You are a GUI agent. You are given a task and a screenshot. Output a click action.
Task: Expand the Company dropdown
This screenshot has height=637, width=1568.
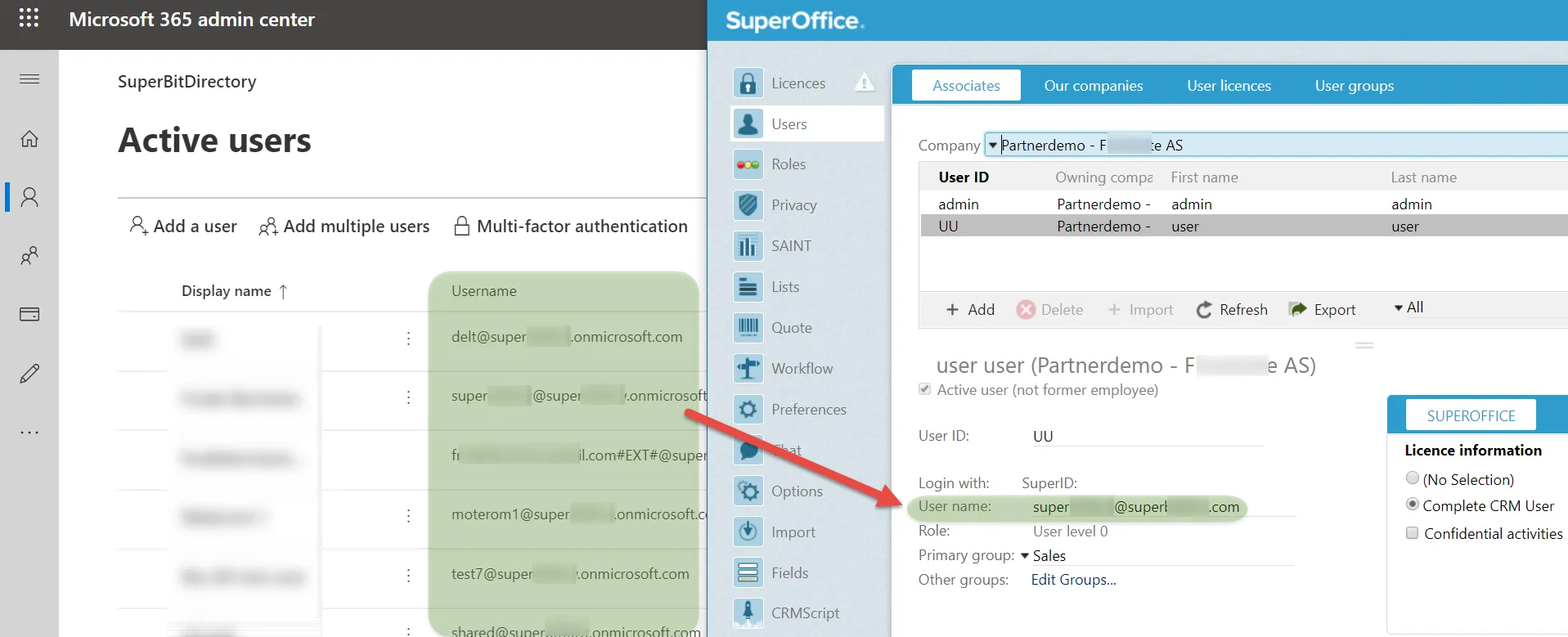(x=992, y=146)
